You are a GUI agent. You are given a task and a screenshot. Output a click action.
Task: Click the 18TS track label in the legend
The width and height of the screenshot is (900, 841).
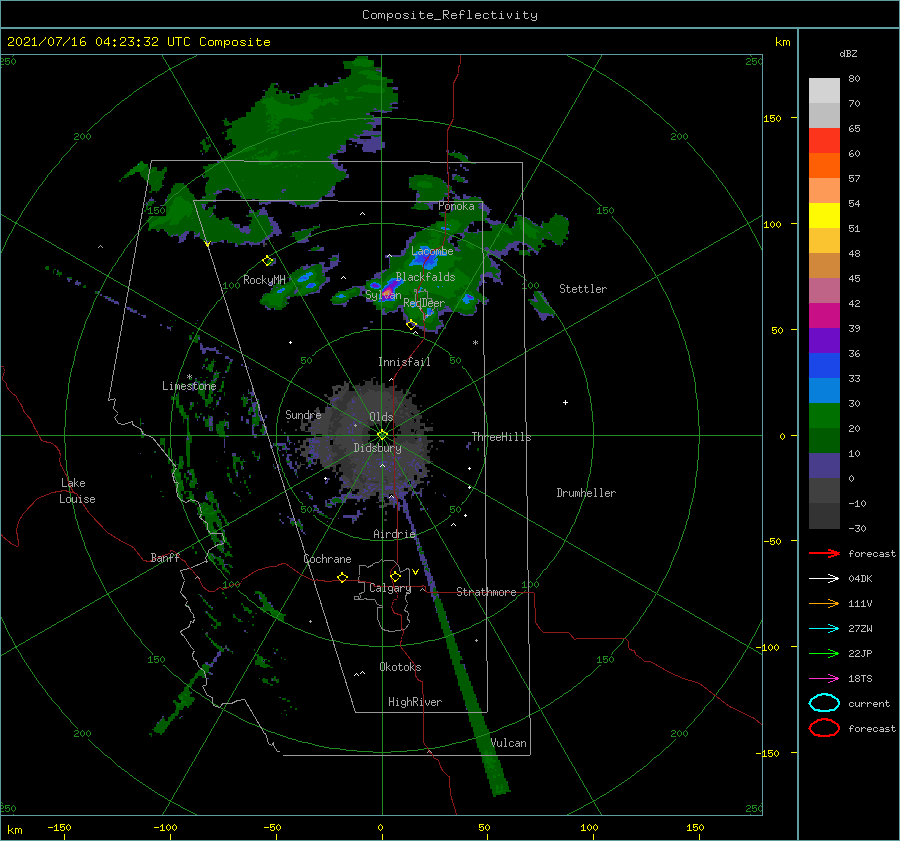click(860, 679)
